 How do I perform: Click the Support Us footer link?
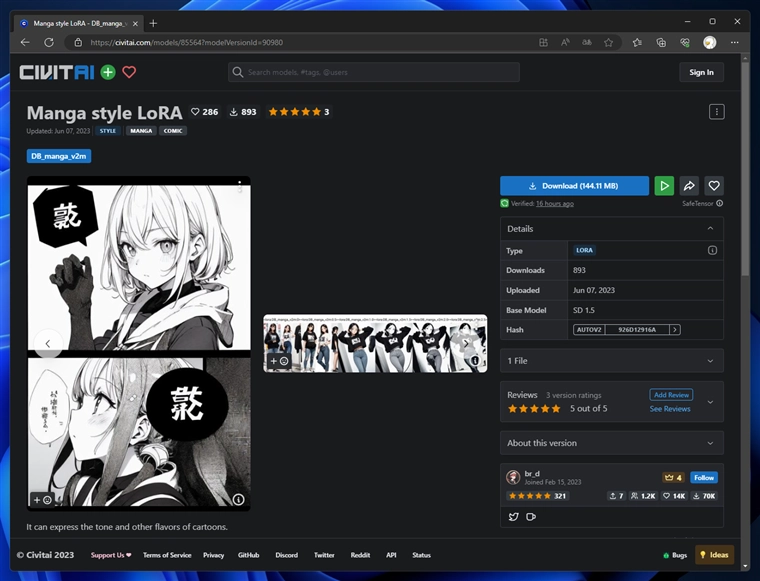point(111,555)
